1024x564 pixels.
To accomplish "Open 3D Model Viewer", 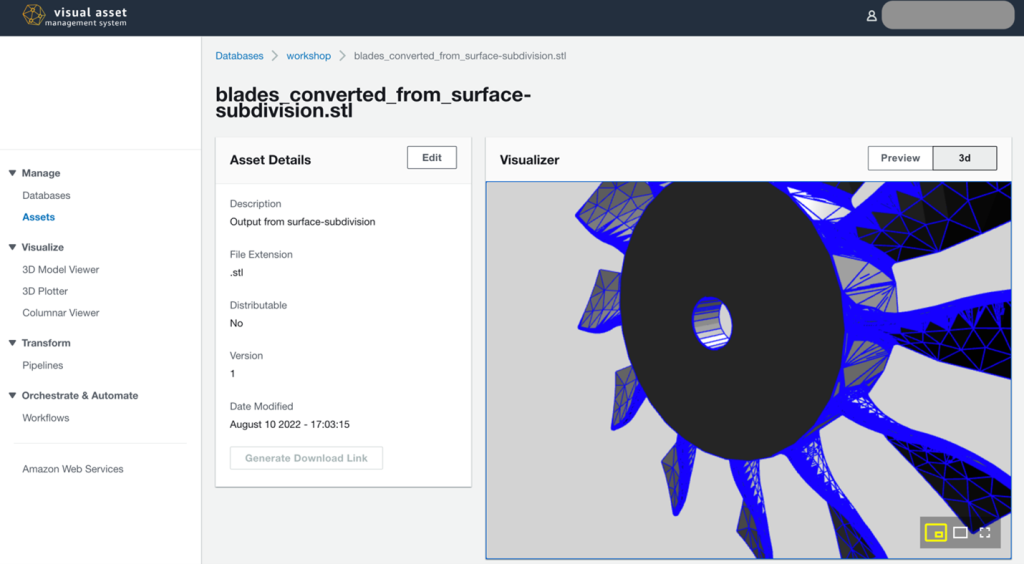I will [61, 270].
